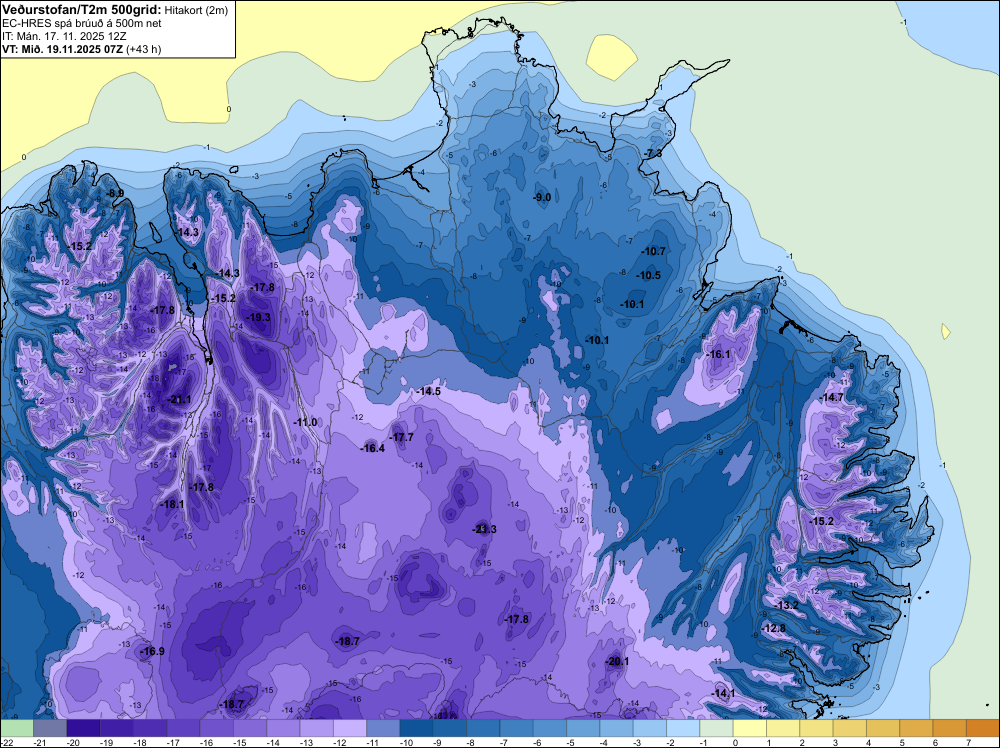The image size is (1000, 748).
Task: Pick the light lavender -12 legend swatch
Action: click(x=349, y=728)
